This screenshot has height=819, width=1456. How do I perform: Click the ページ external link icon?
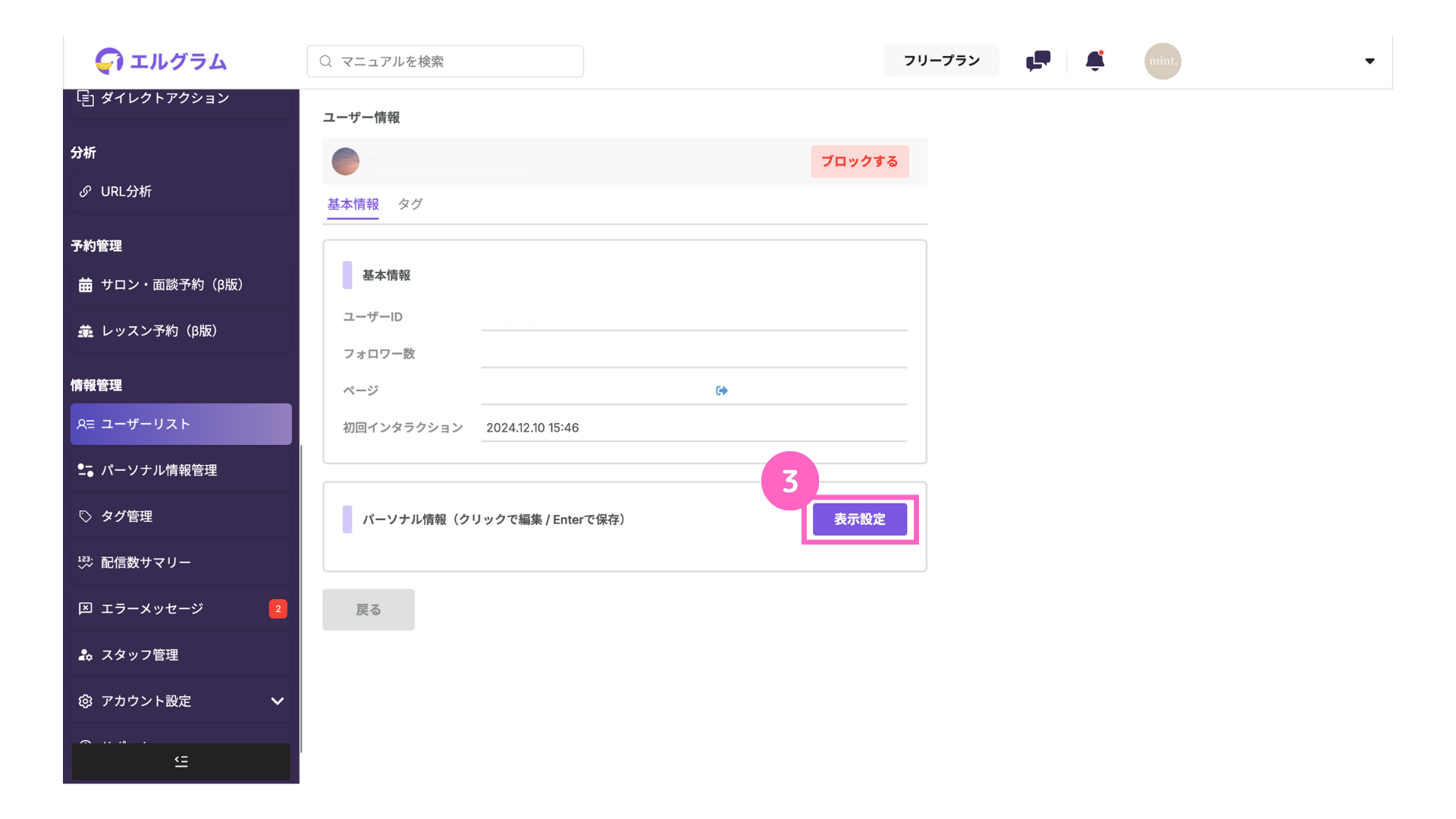point(722,391)
